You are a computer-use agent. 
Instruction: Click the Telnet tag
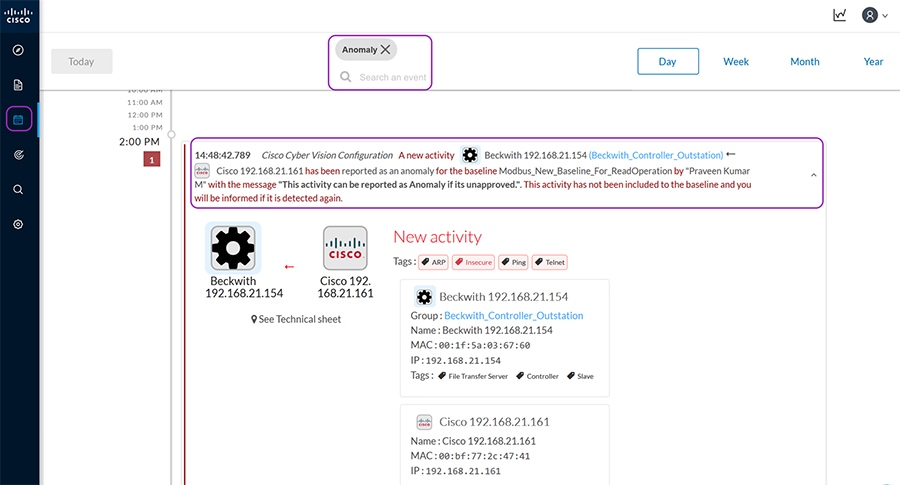click(549, 262)
